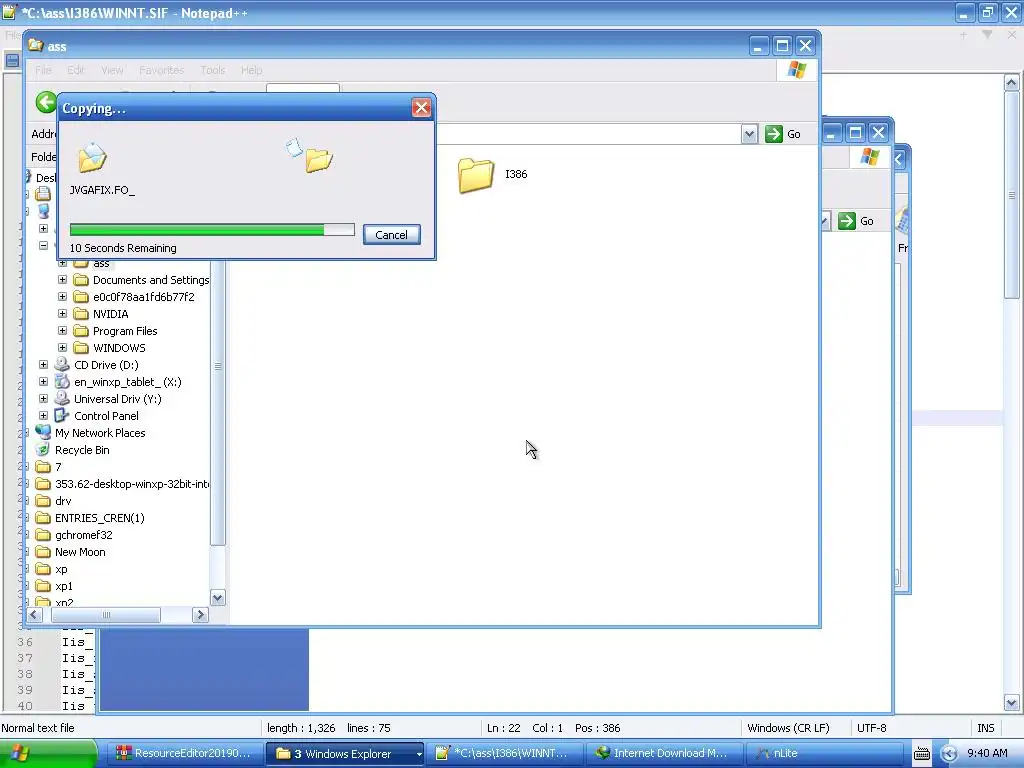Select the NVIDIA folder icon in tree
This screenshot has height=768, width=1024.
[x=81, y=313]
